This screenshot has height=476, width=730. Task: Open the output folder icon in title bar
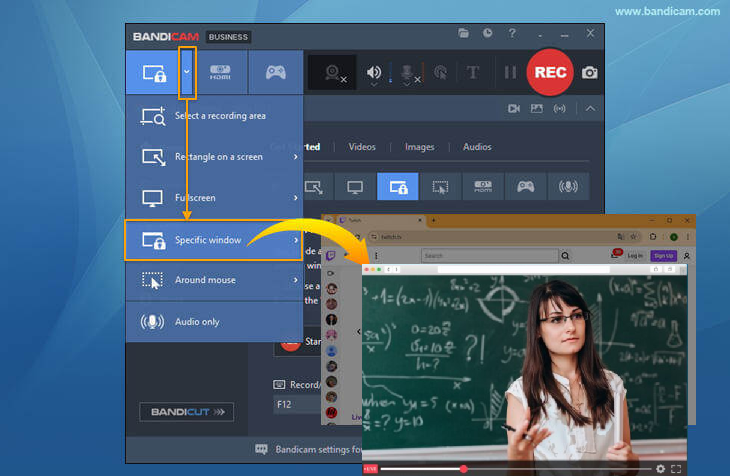click(463, 34)
